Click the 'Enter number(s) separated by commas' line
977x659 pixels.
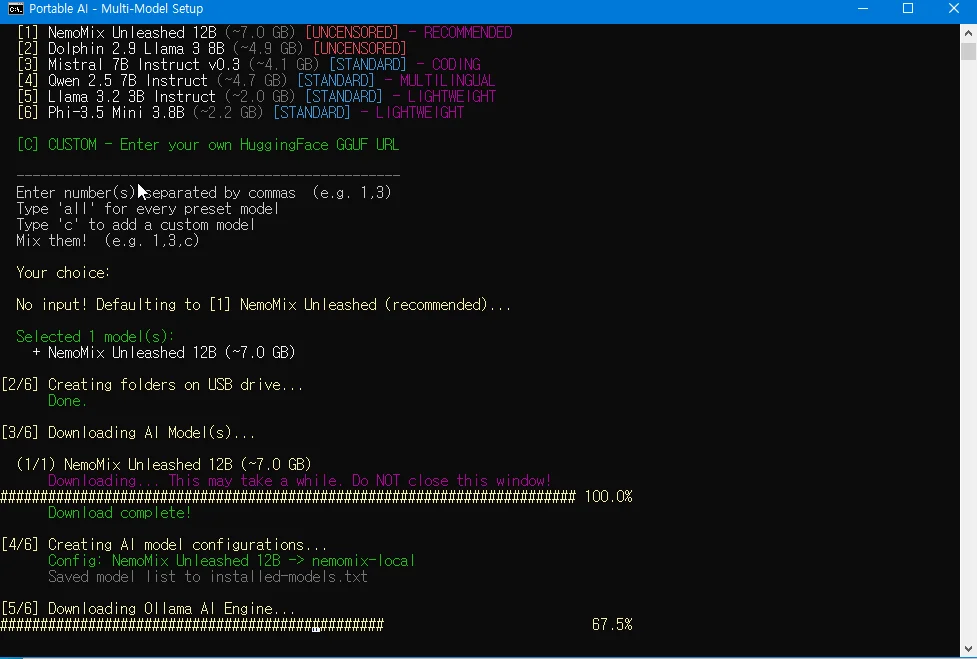[204, 192]
